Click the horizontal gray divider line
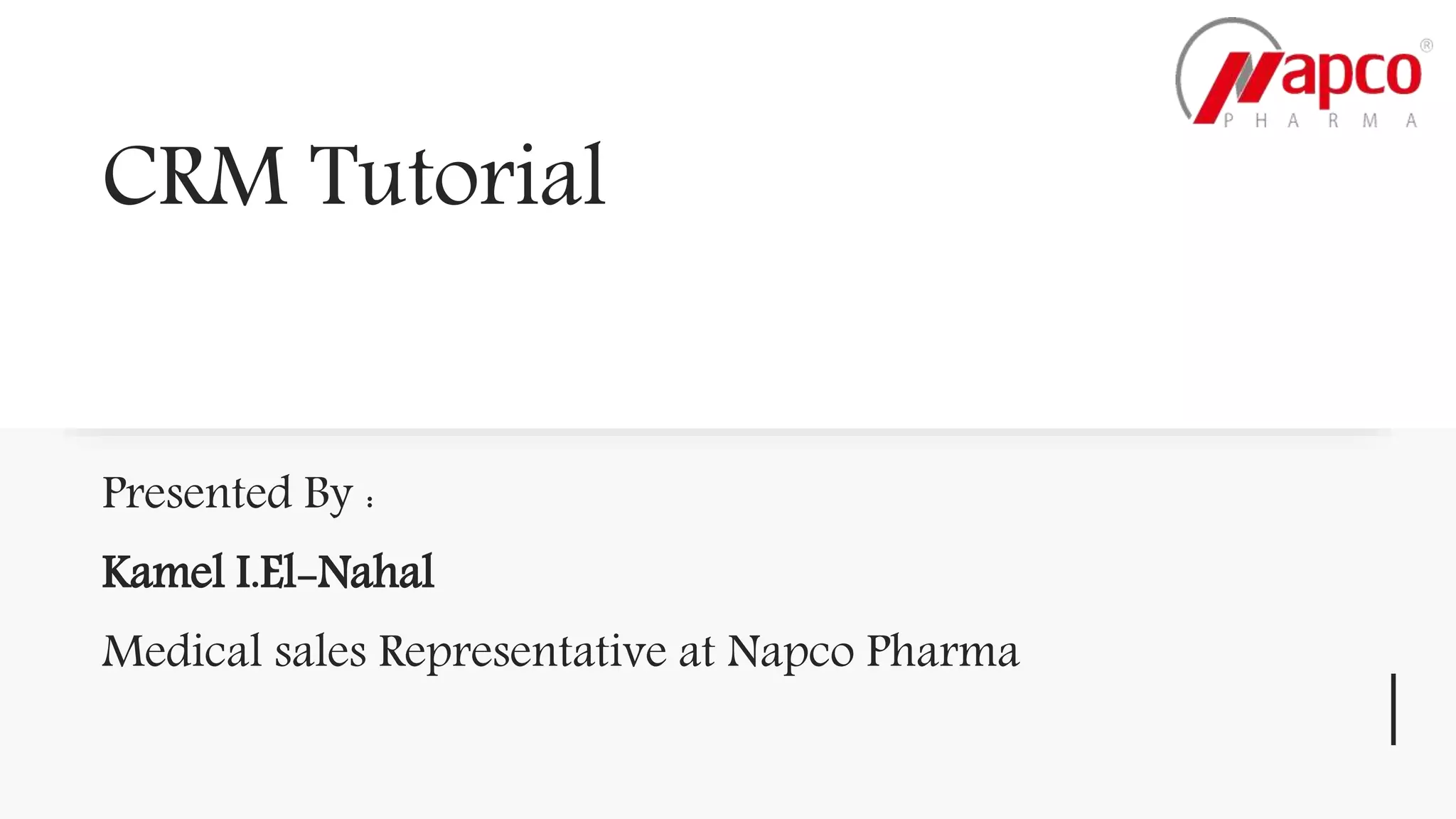The height and width of the screenshot is (819, 1456). pyautogui.click(x=728, y=432)
